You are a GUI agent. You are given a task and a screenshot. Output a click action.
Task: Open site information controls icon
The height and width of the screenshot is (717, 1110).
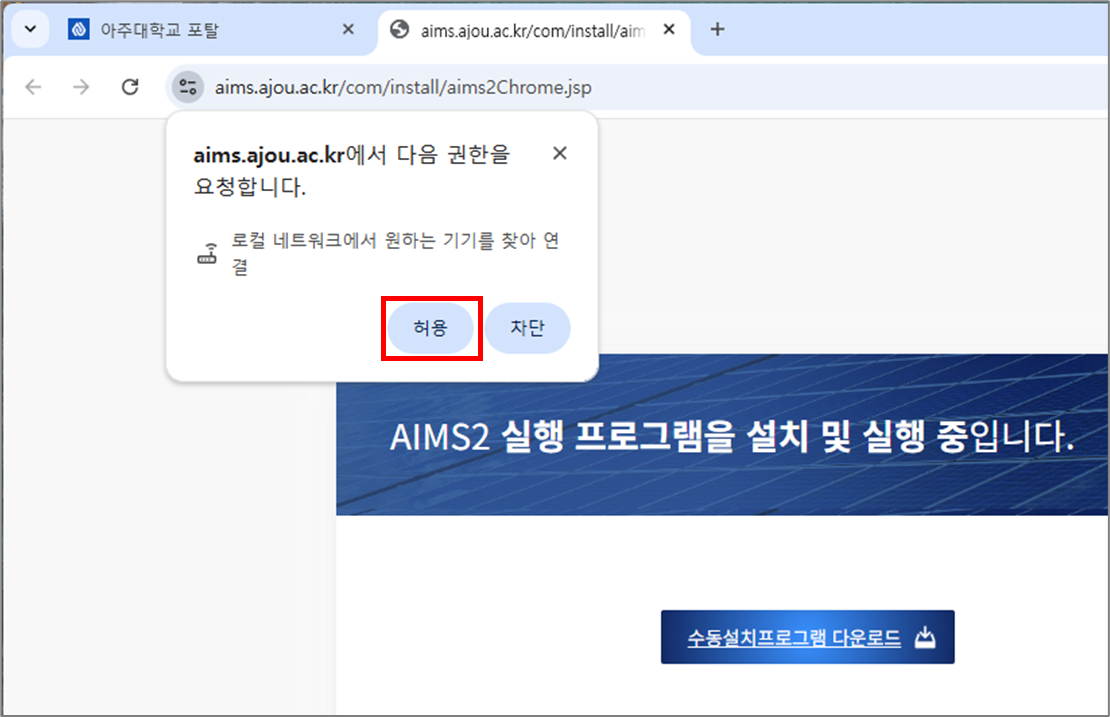click(187, 87)
